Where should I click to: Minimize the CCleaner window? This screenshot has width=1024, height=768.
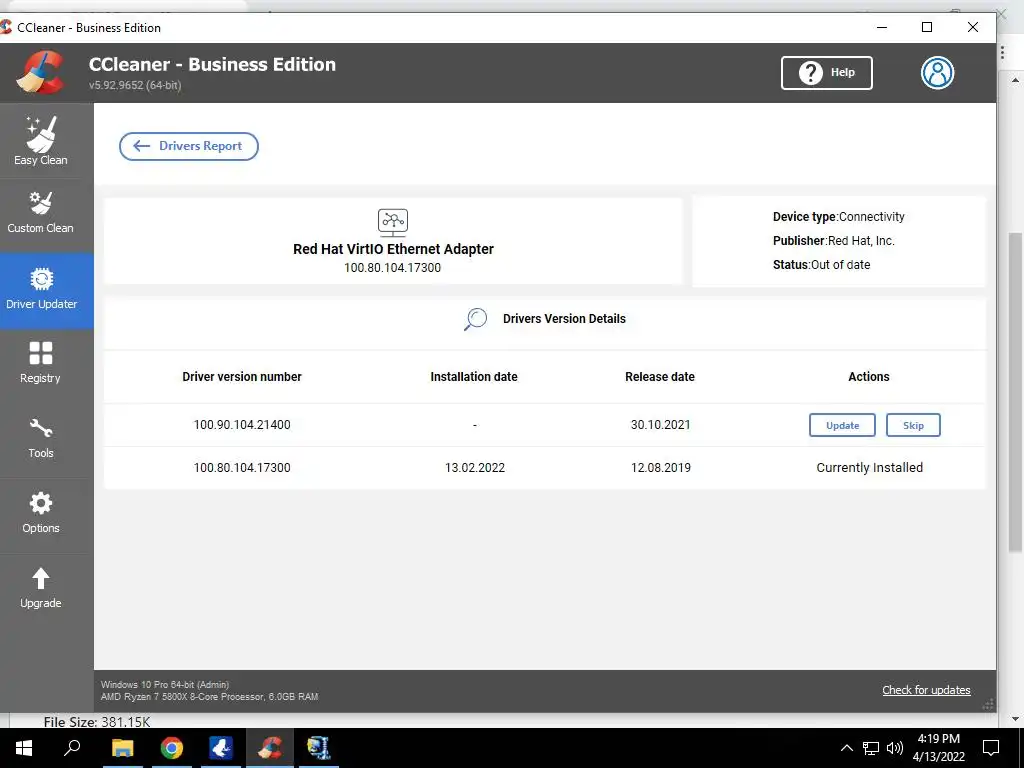(x=882, y=27)
